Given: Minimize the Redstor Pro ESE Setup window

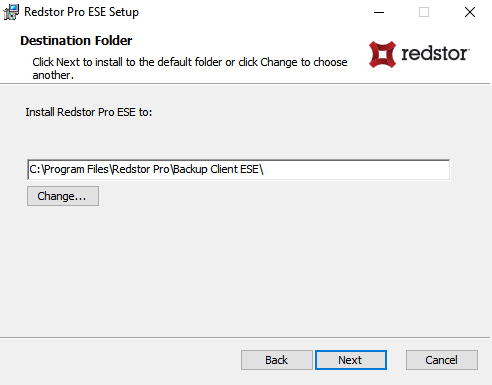Looking at the screenshot, I should coord(379,12).
